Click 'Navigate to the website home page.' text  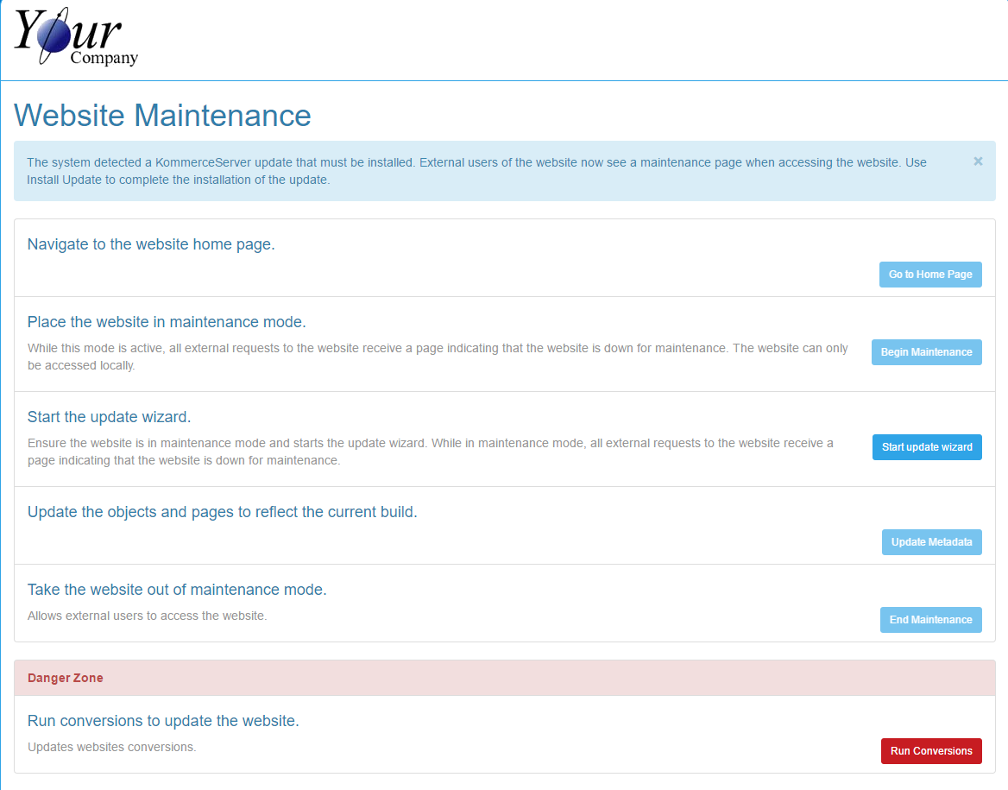pos(151,244)
